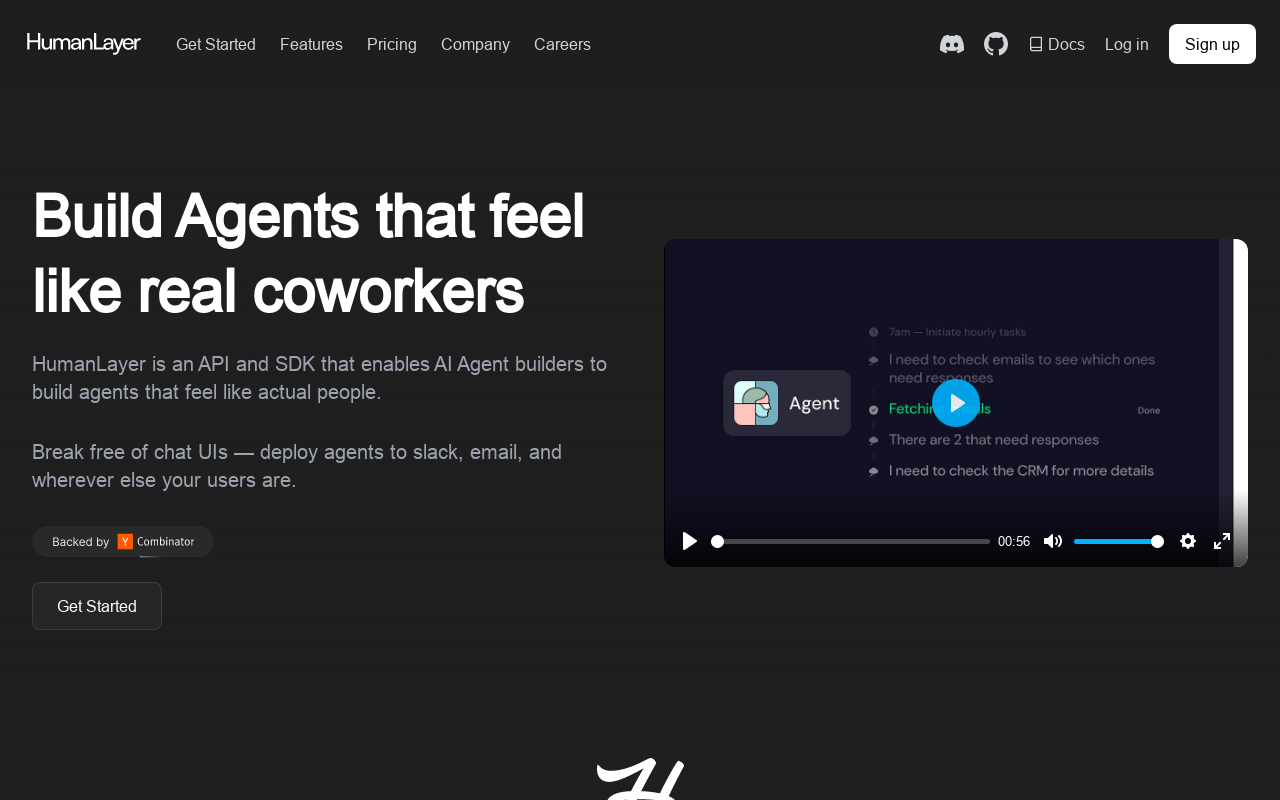Click the HumanLayer logo
1280x800 pixels.
pyautogui.click(x=84, y=43)
